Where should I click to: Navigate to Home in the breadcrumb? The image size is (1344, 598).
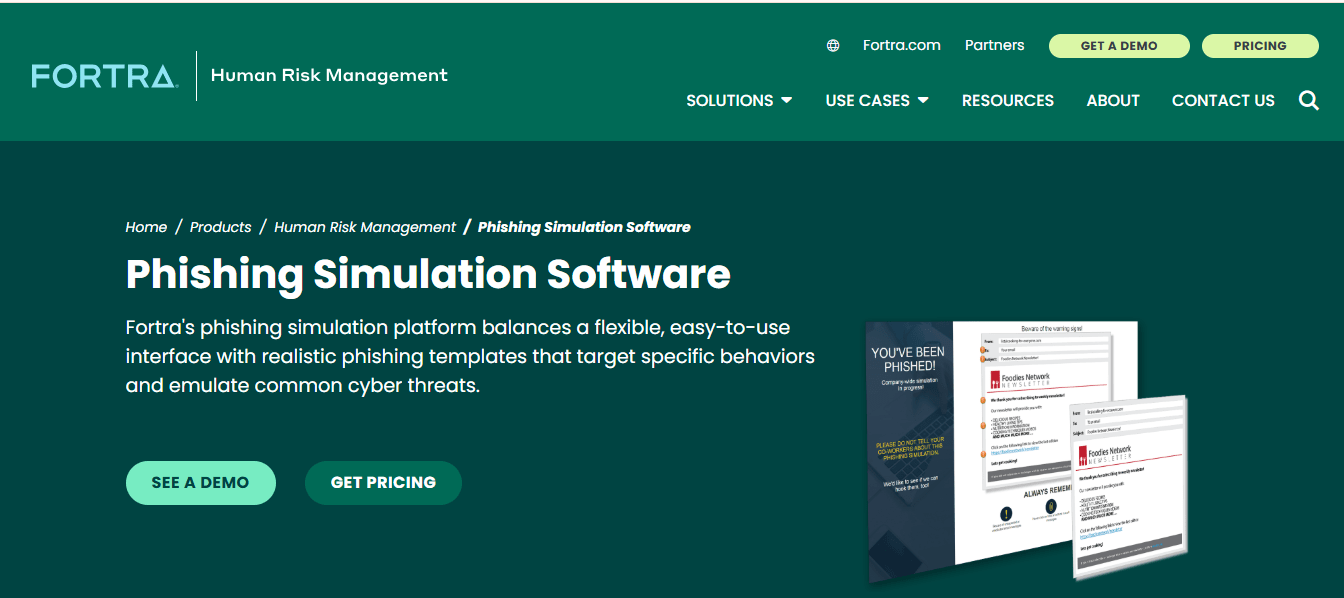pyautogui.click(x=146, y=227)
